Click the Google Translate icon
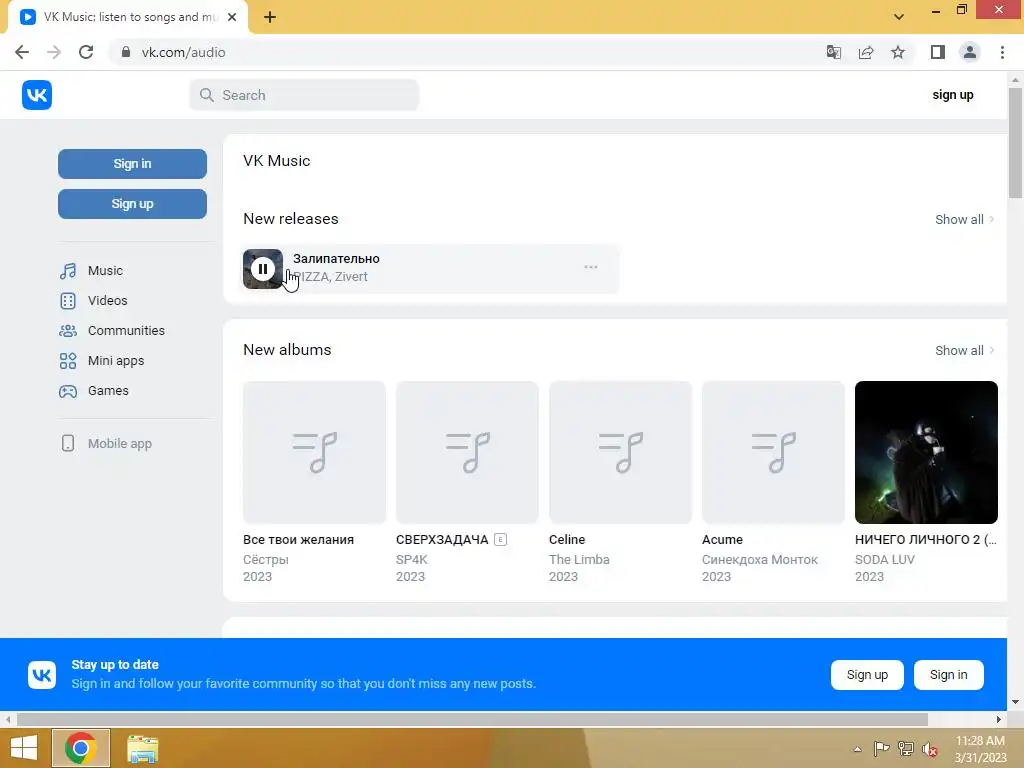Image resolution: width=1024 pixels, height=768 pixels. pos(834,52)
